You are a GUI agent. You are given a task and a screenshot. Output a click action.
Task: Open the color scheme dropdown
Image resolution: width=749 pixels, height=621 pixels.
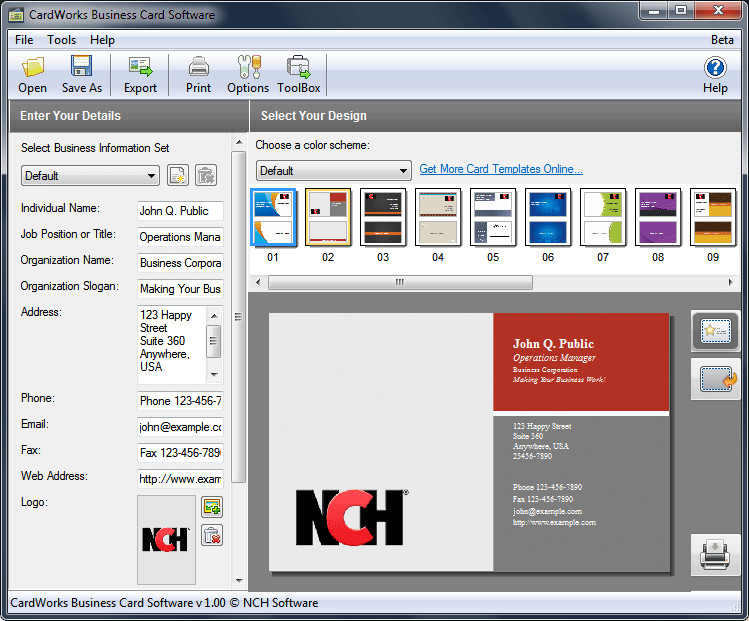pos(334,171)
